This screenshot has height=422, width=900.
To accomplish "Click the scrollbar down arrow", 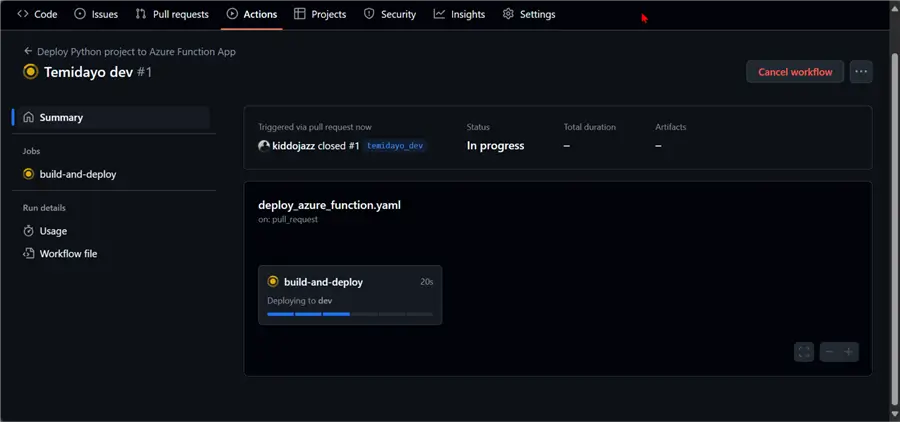I will coord(895,414).
